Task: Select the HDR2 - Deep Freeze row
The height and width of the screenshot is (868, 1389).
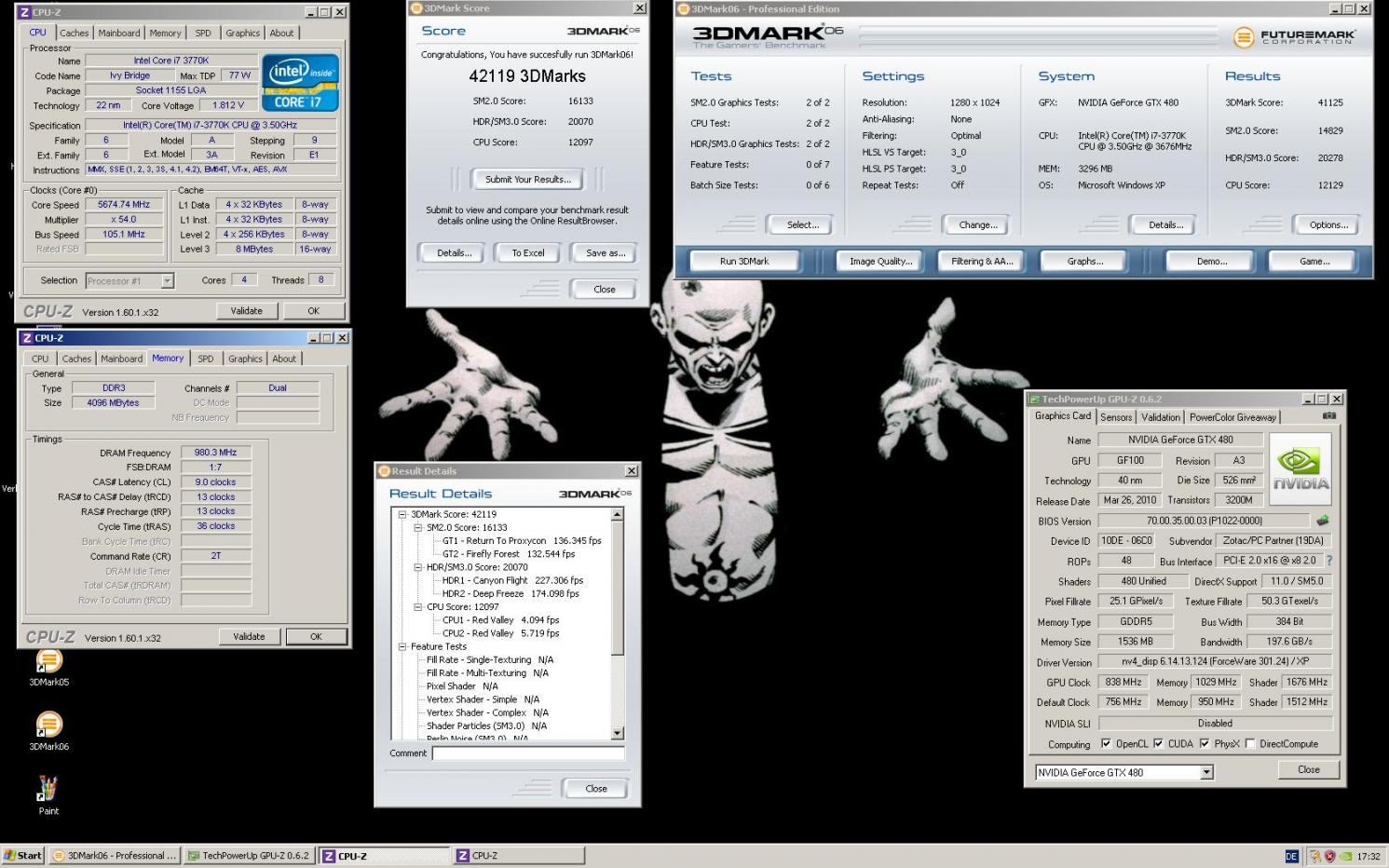Action: point(511,593)
